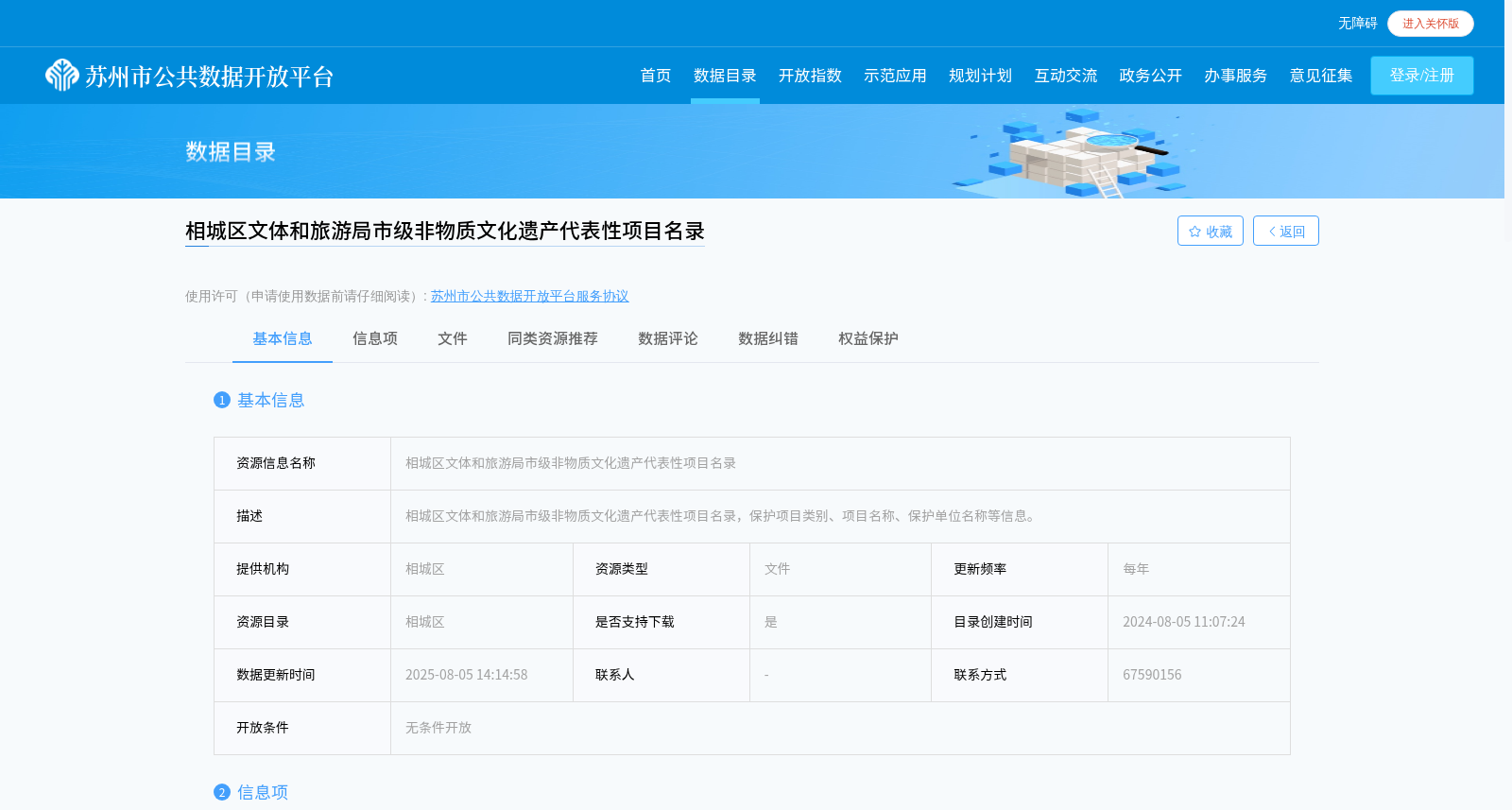
Task: Open 首页 in the navigation bar
Action: click(x=655, y=76)
